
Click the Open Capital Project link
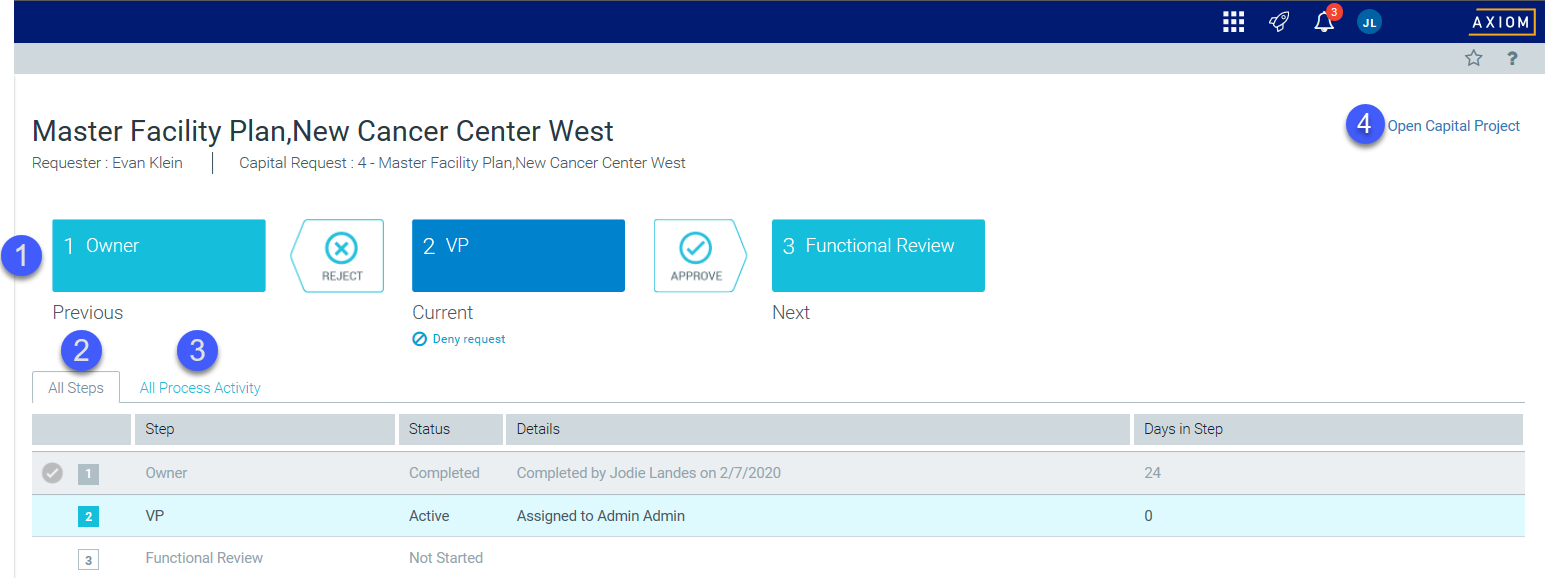(1453, 126)
